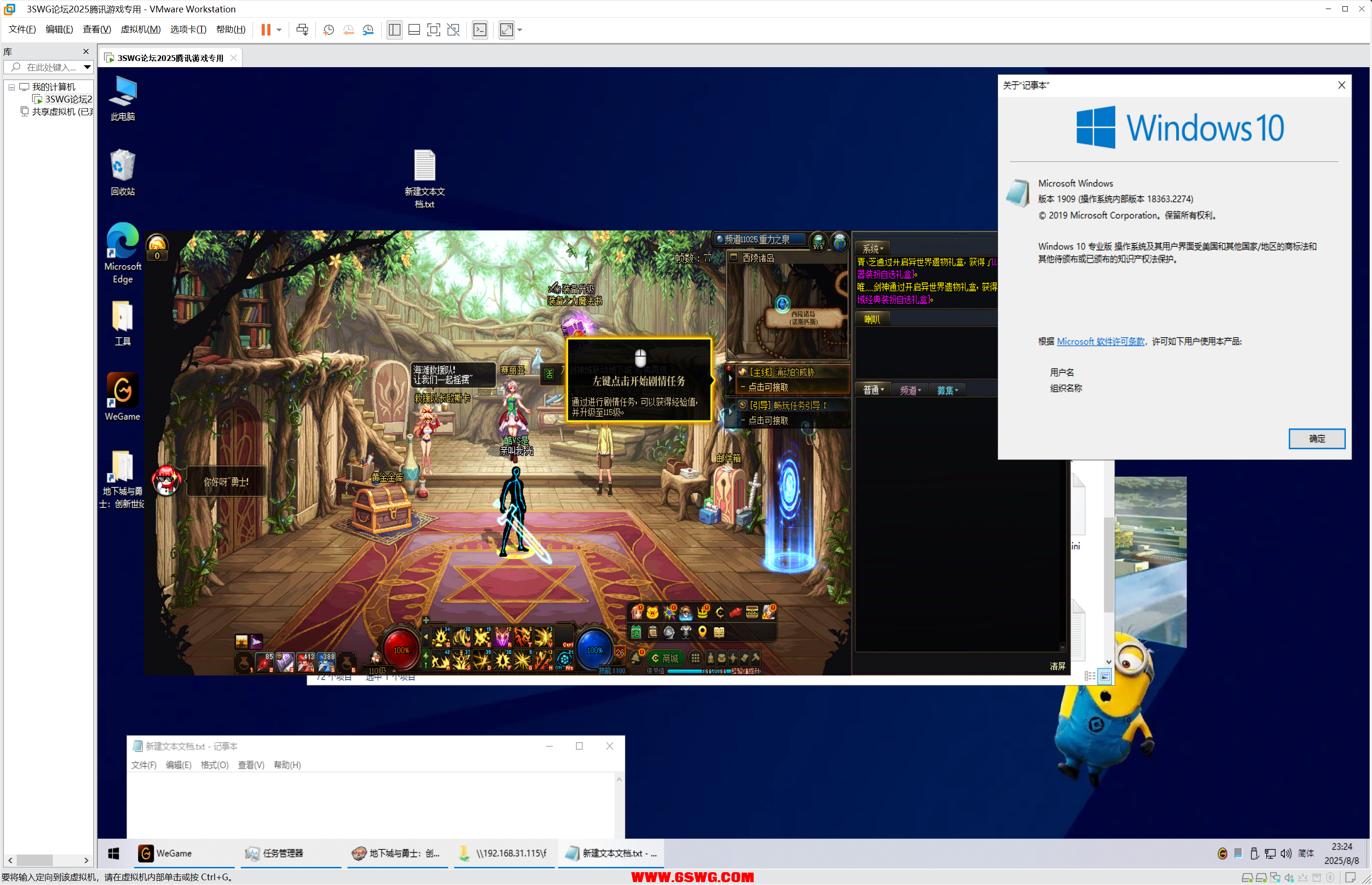Click 清屏 to clear chat
The width and height of the screenshot is (1372, 885).
pyautogui.click(x=1057, y=667)
